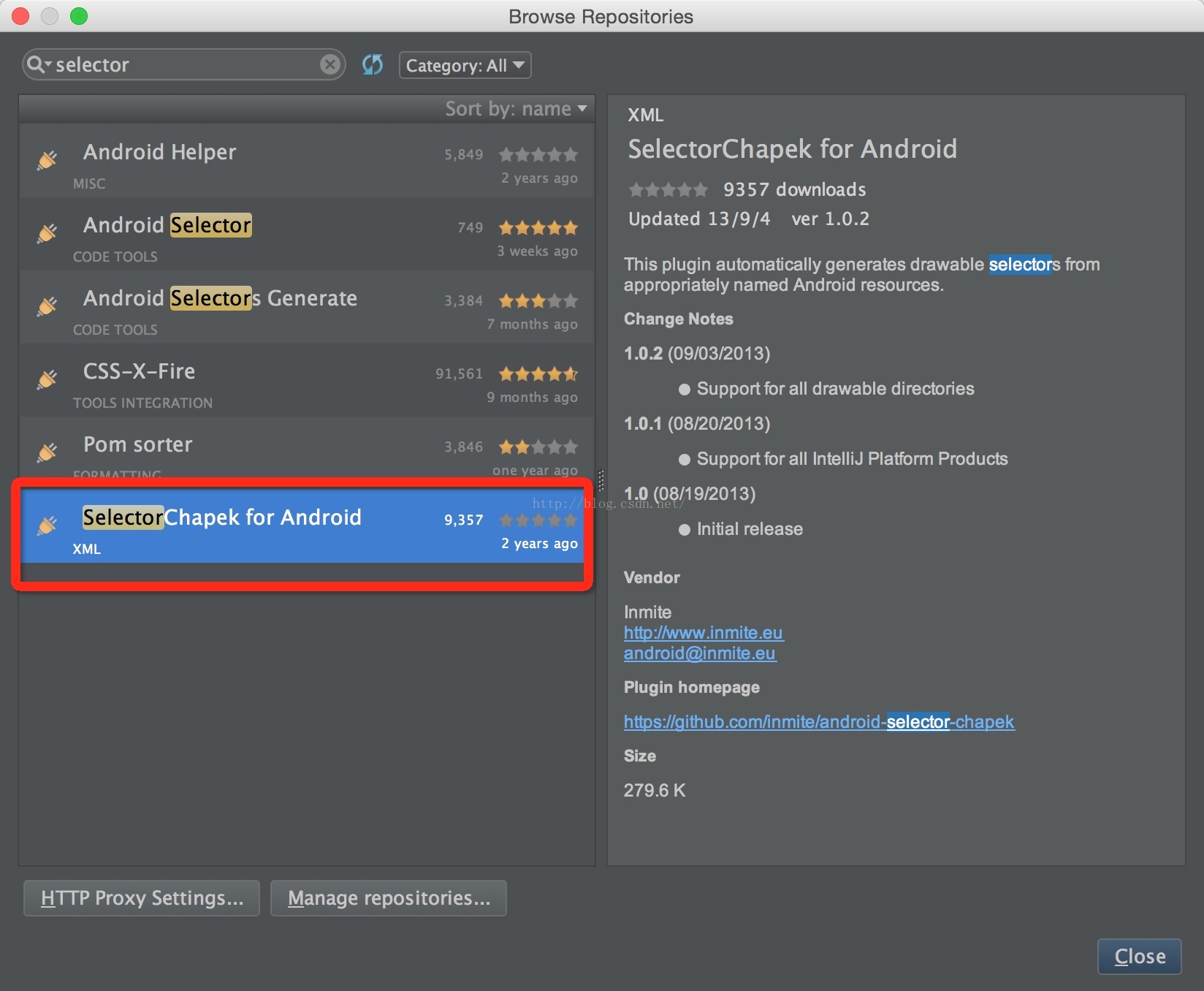
Task: Click the Android Selectors Generate plugin icon
Action: tap(47, 306)
